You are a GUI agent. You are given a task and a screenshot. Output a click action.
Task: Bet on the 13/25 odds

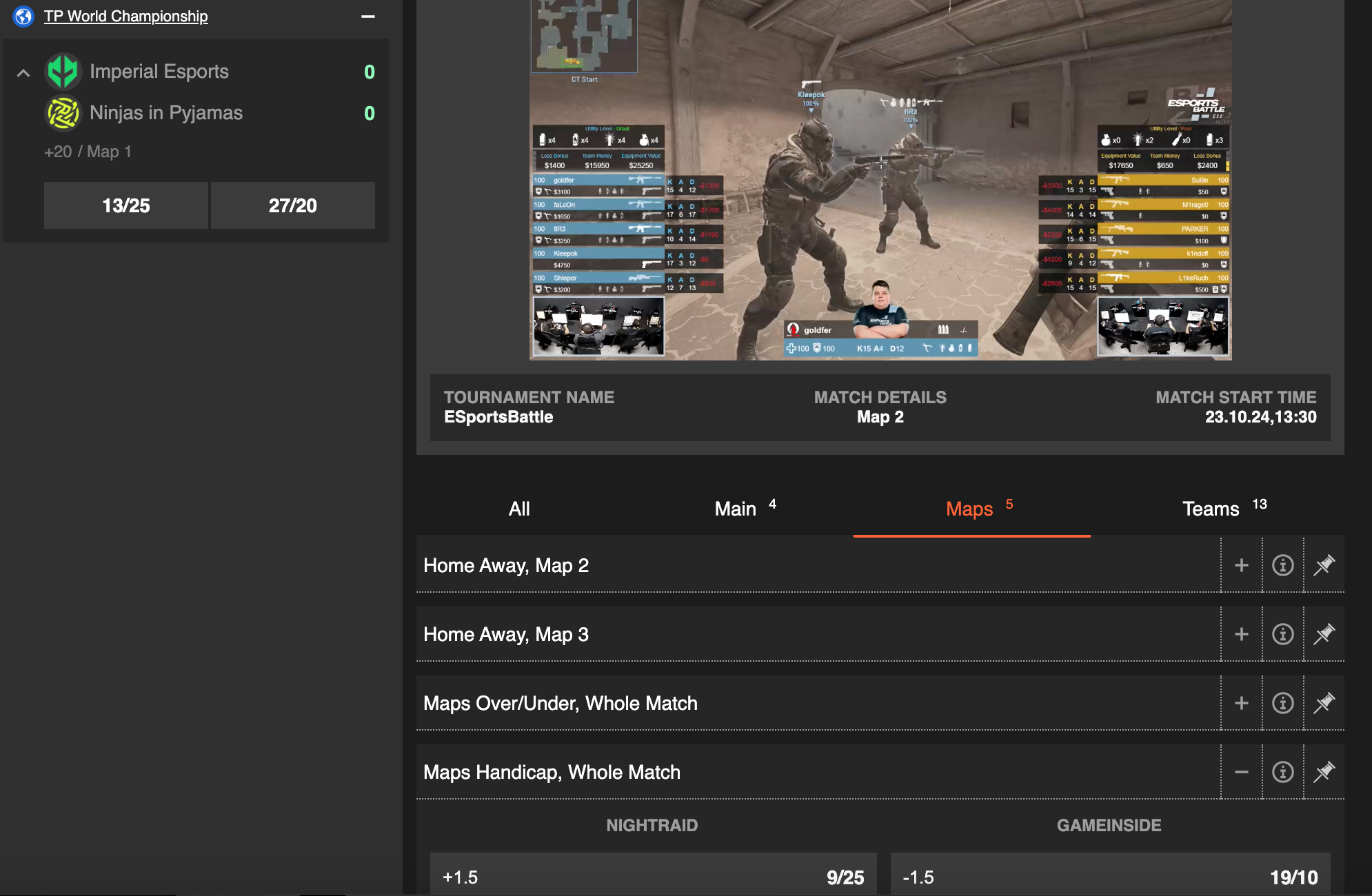pos(126,205)
